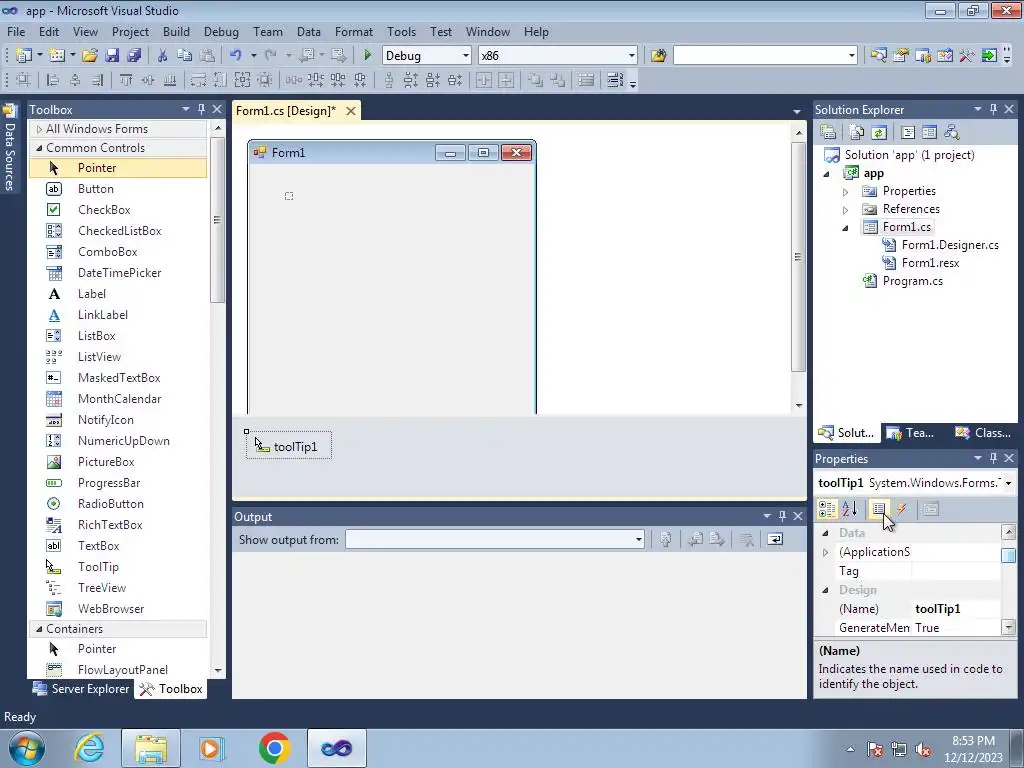Switch to the Server Explorer tab

[81, 689]
